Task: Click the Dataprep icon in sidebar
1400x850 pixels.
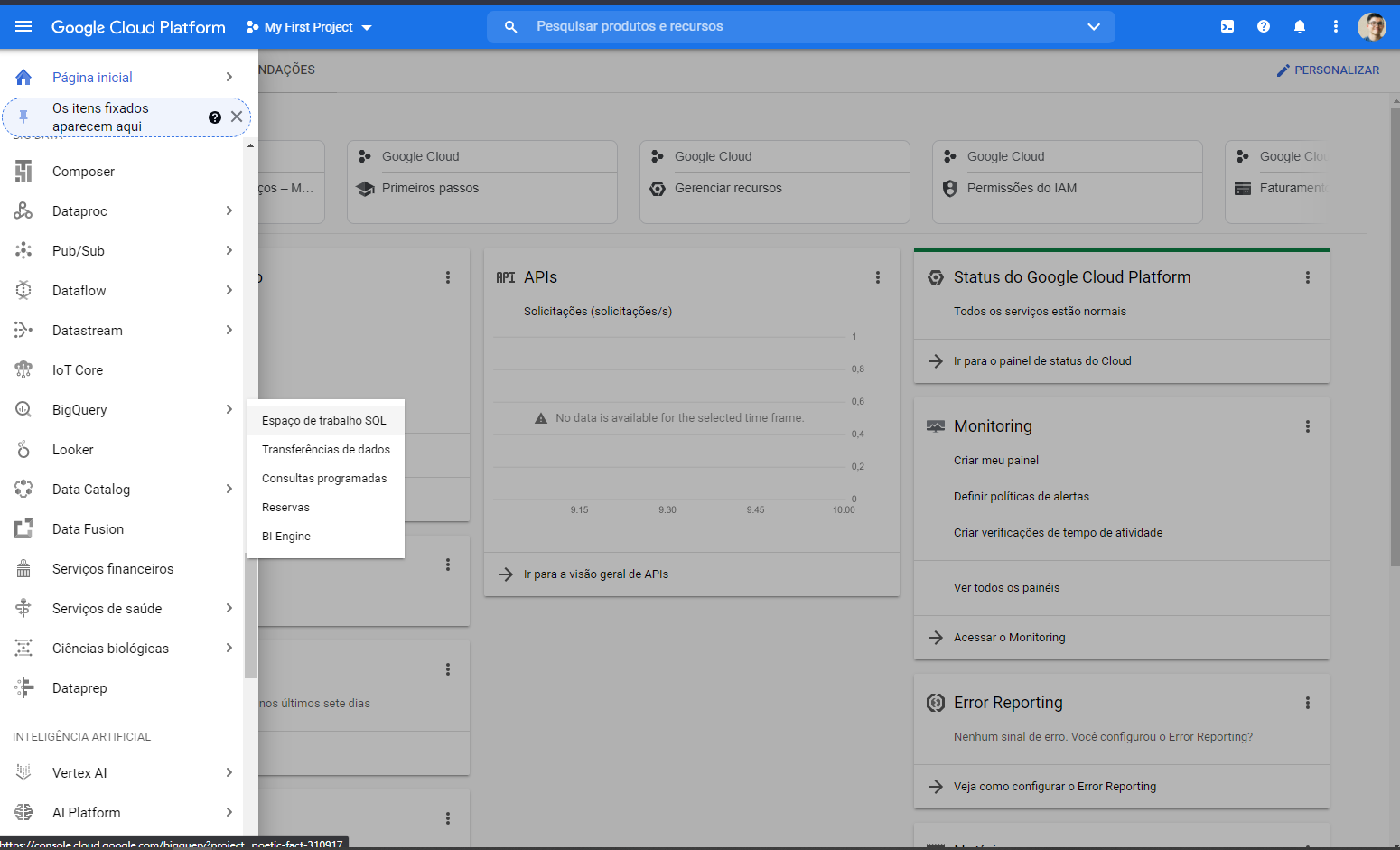Action: click(x=23, y=687)
